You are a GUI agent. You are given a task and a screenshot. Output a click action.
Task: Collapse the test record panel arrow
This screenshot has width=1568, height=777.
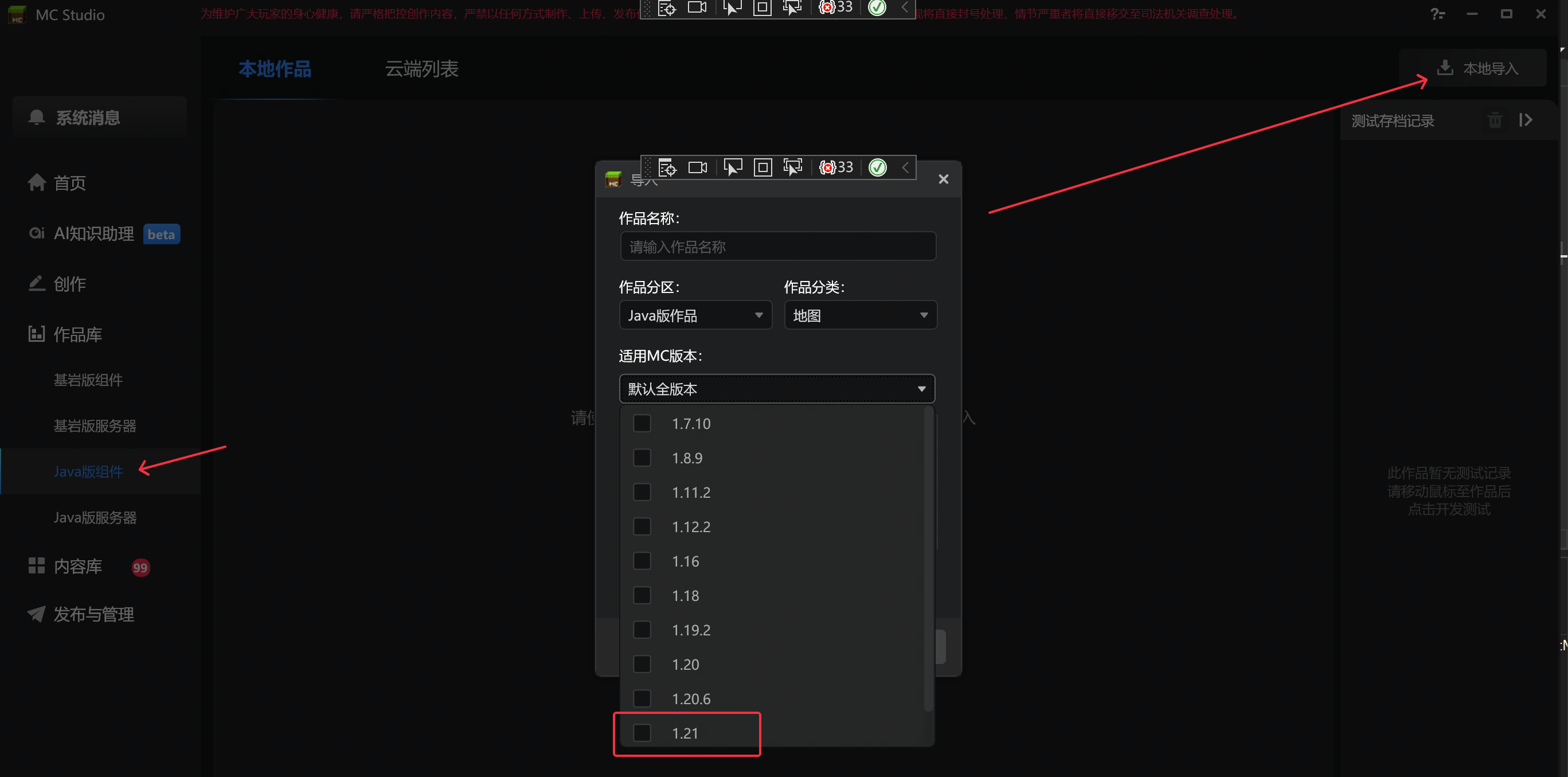(x=1525, y=120)
